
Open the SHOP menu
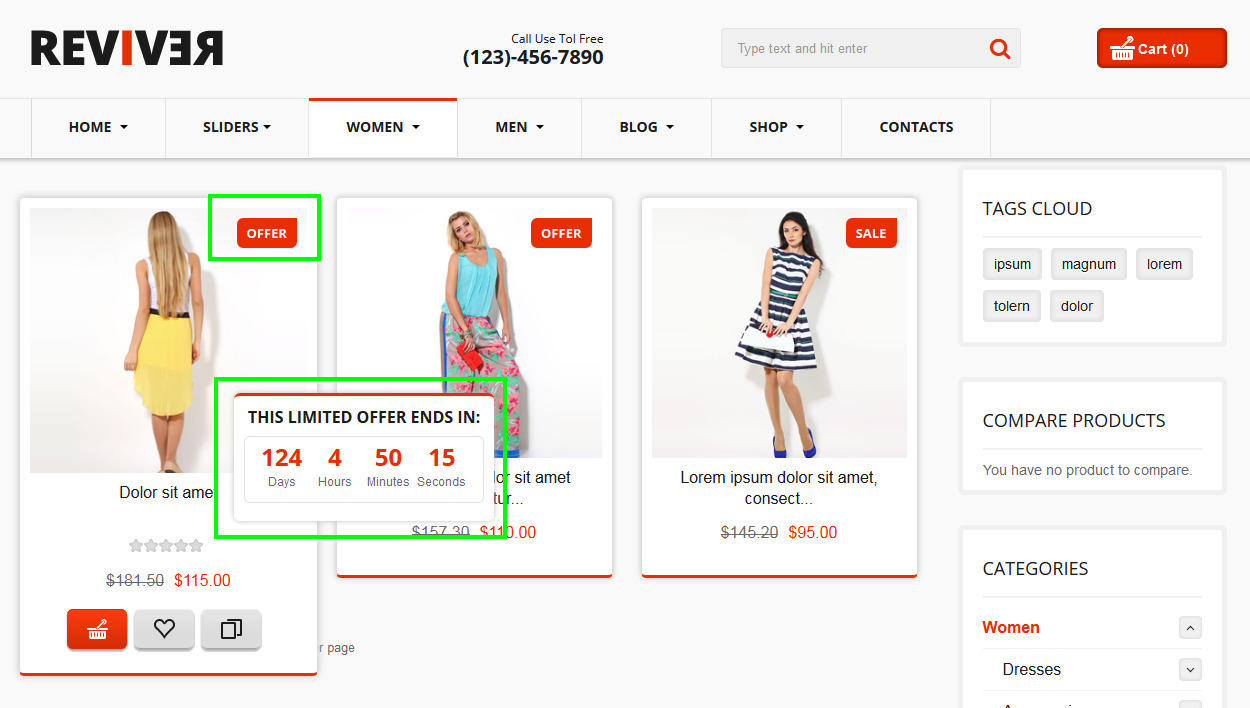776,127
